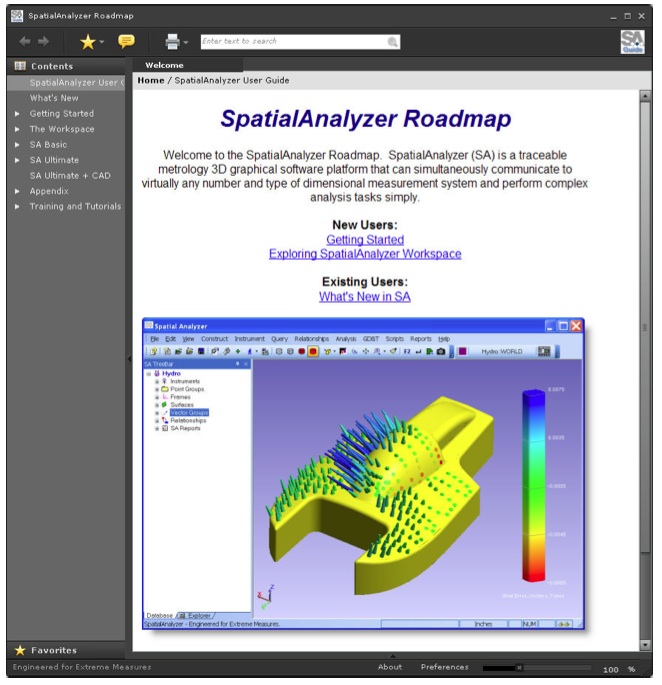Click the zoom slider in the status bar
This screenshot has height=685, width=662.
537,668
